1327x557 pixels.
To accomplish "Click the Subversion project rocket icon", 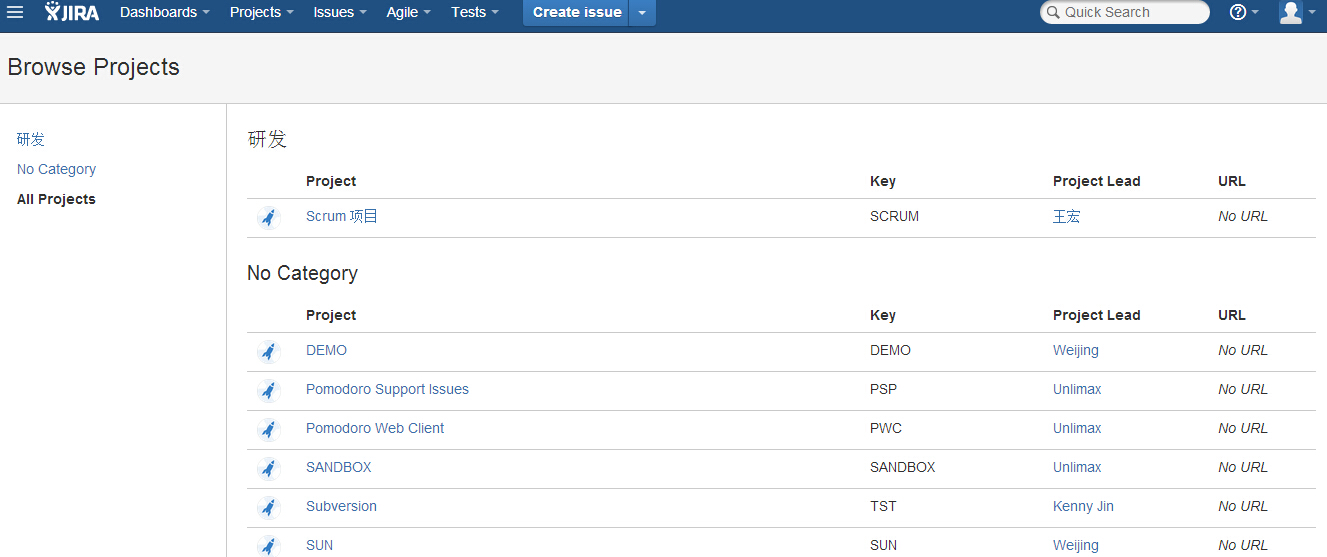I will pos(268,507).
